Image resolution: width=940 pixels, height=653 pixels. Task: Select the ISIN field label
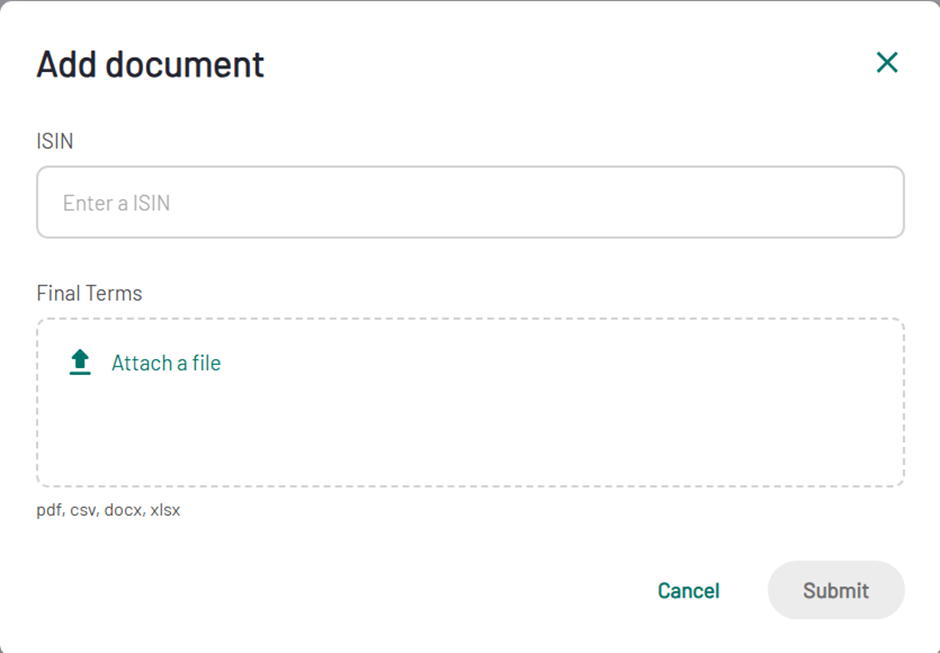pyautogui.click(x=55, y=141)
